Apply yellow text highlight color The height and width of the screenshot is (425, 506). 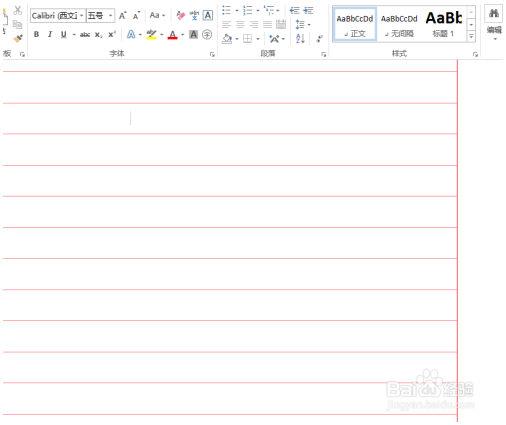coord(151,35)
